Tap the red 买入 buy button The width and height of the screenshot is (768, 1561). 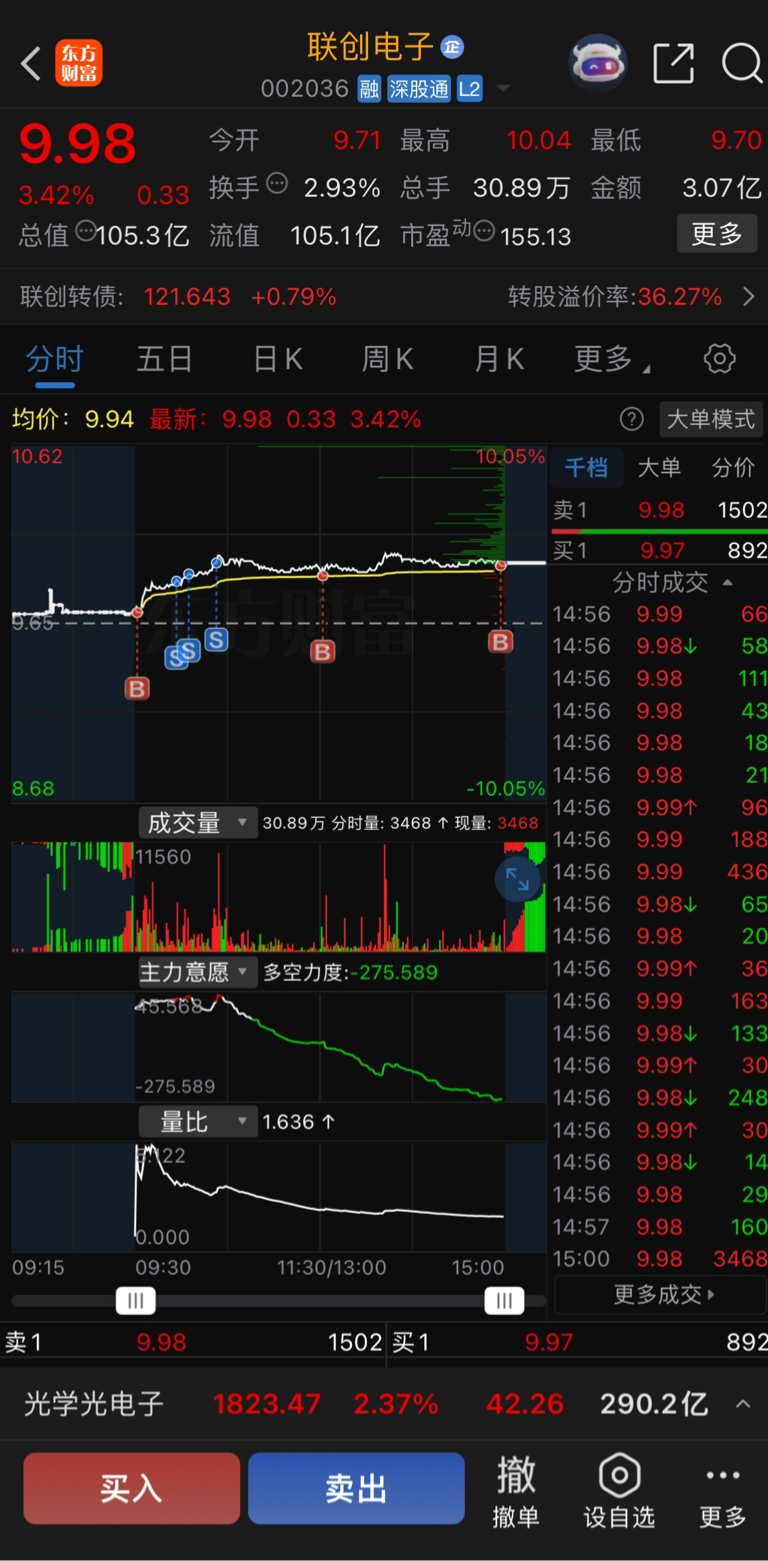132,1488
